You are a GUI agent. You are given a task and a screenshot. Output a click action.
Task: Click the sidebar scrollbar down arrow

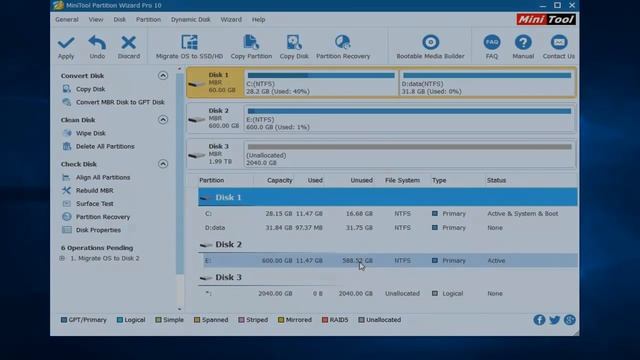tap(179, 309)
